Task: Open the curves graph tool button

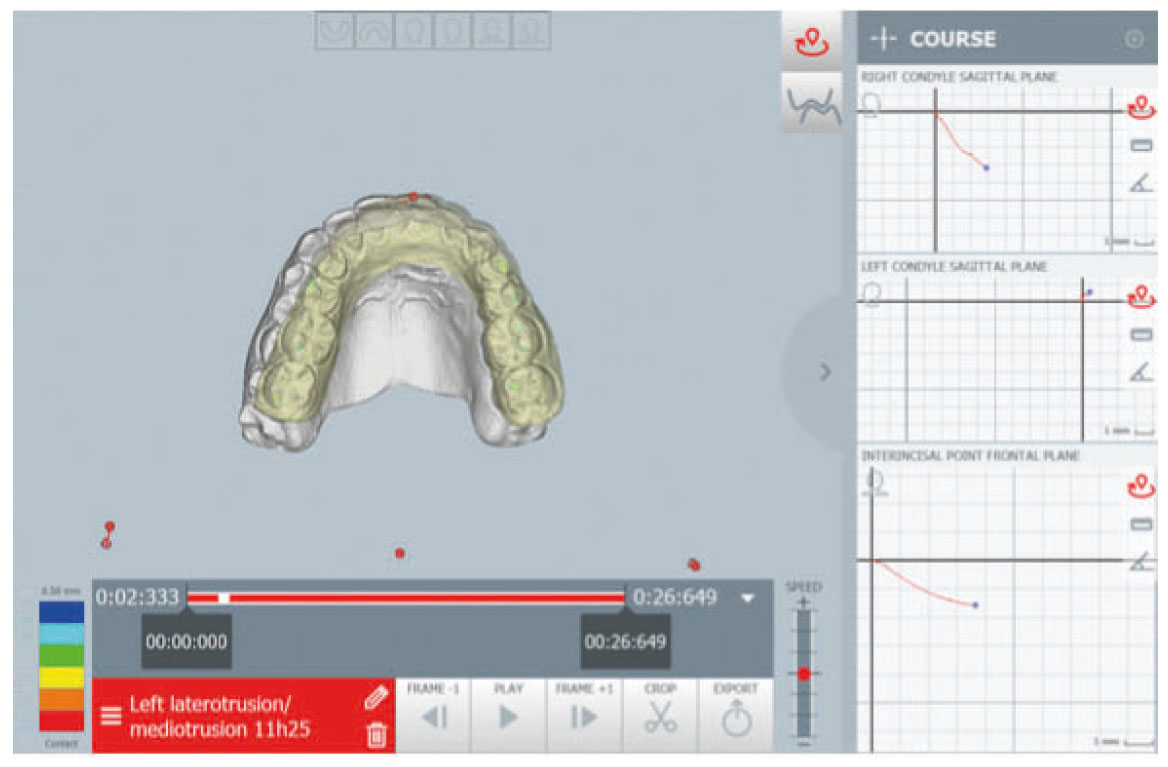Action: (x=811, y=104)
